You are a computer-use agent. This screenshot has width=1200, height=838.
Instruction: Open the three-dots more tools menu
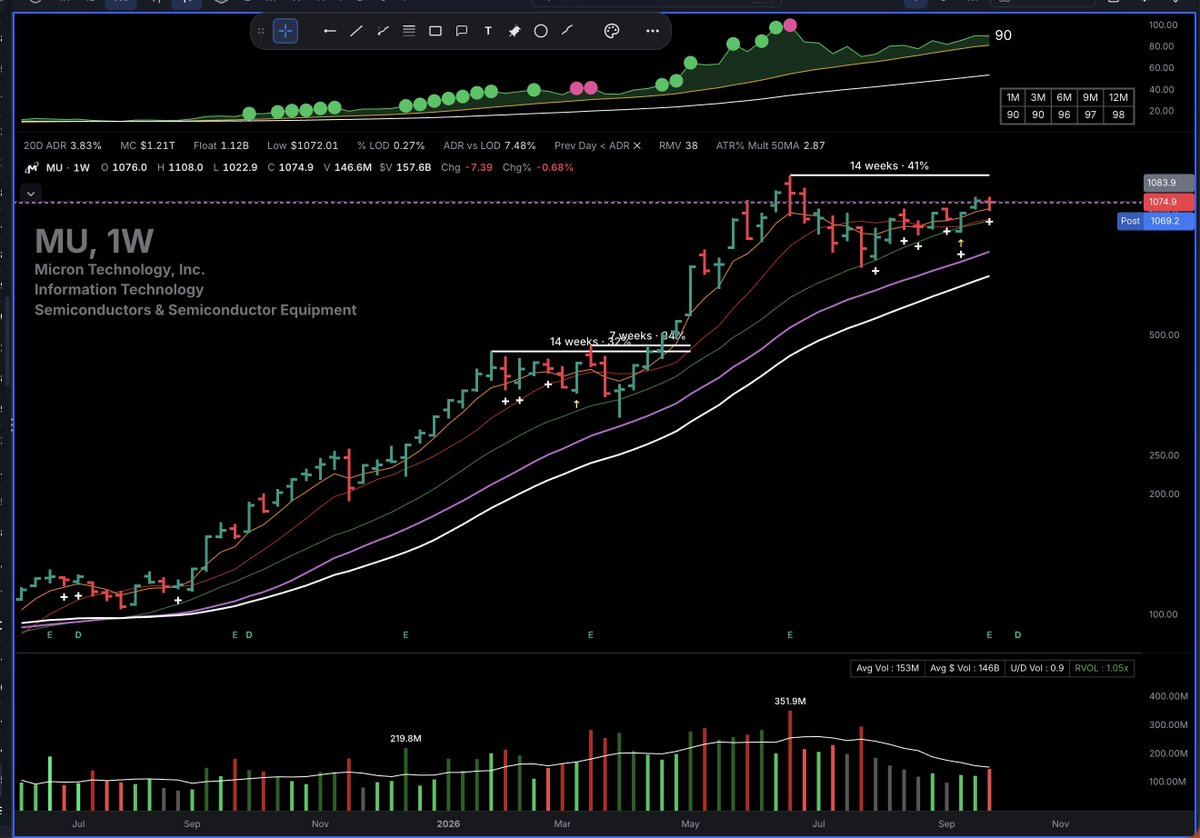coord(653,31)
